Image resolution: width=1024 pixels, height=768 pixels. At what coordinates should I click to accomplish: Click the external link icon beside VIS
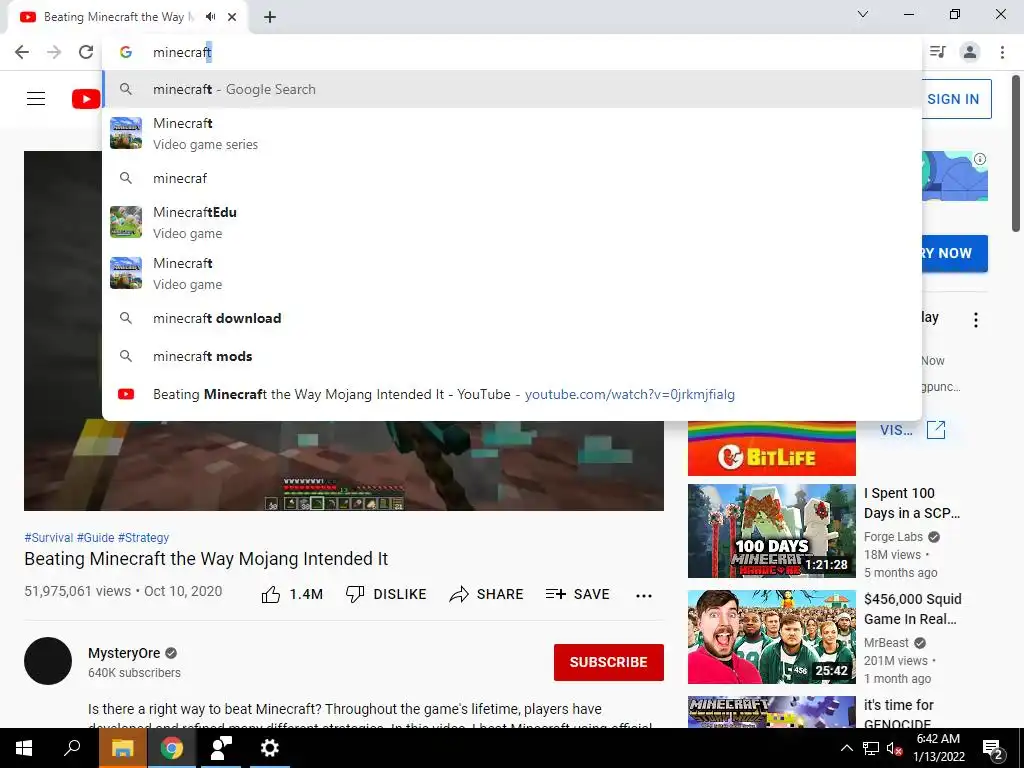pos(936,430)
